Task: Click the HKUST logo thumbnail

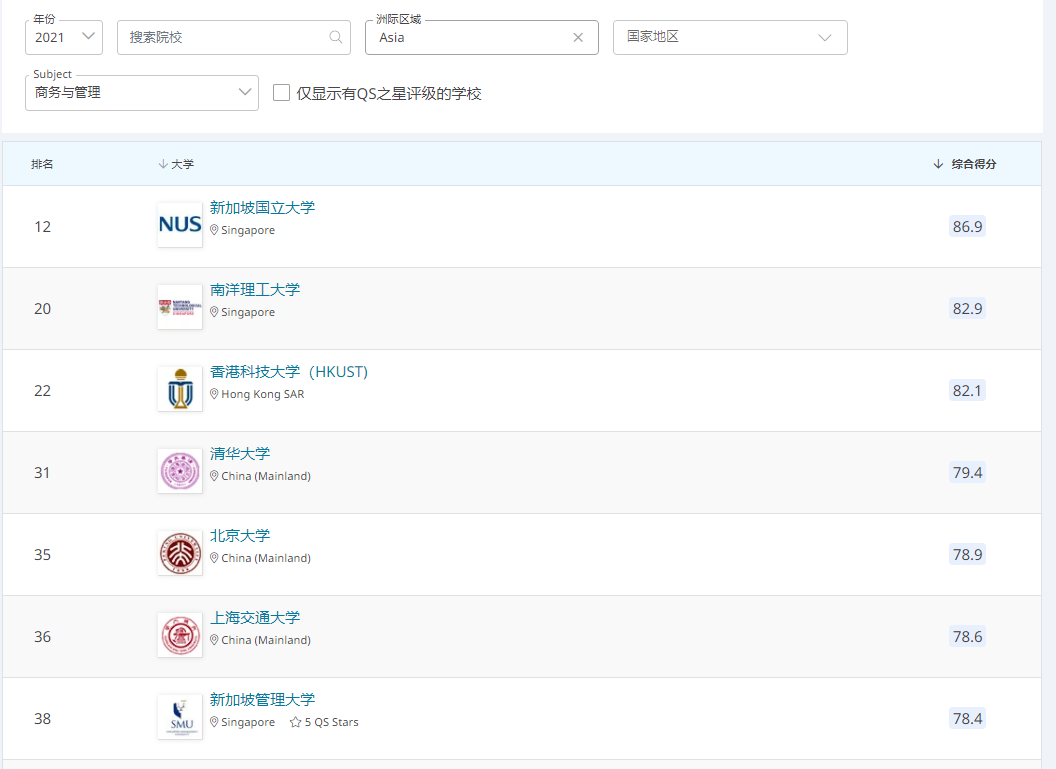Action: (x=180, y=389)
